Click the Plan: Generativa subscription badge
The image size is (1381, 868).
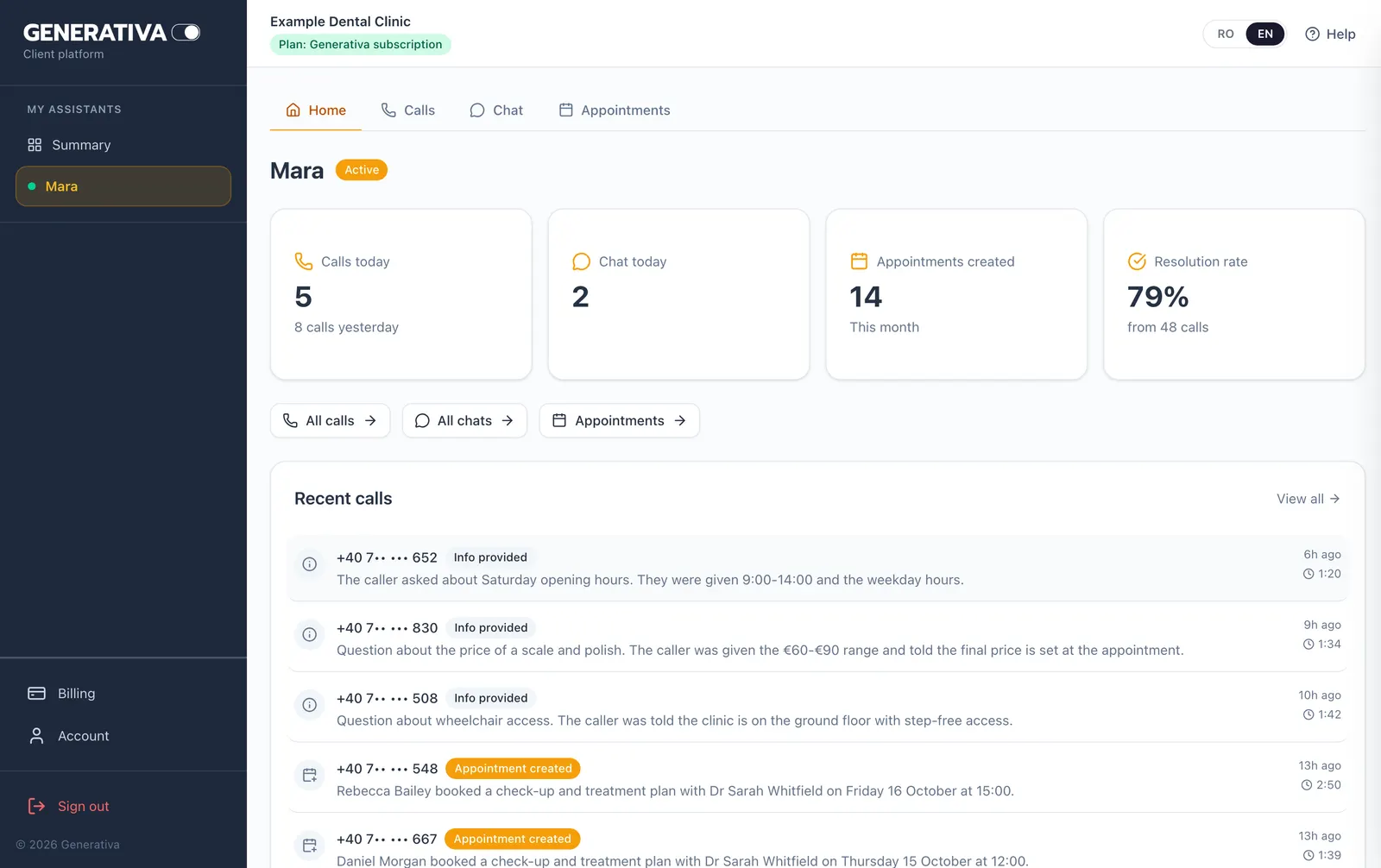click(361, 45)
